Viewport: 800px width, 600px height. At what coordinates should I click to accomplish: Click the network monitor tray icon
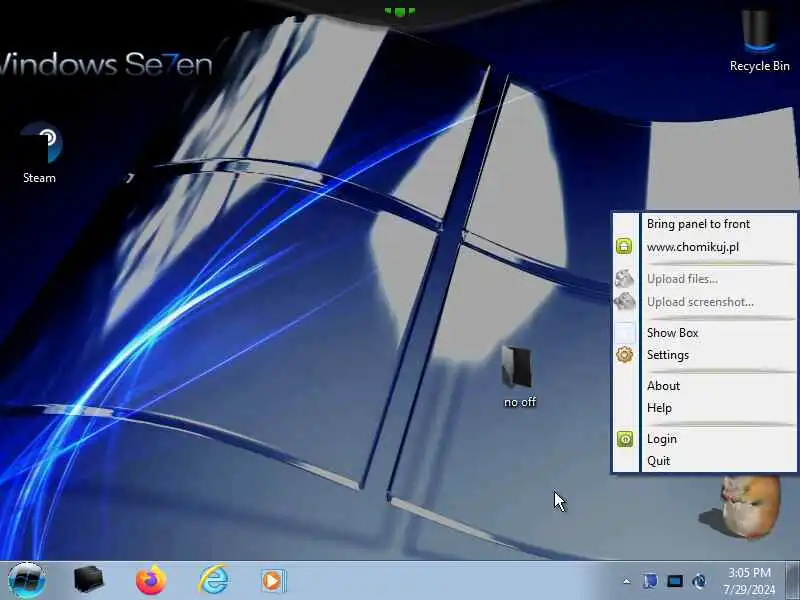pos(674,581)
